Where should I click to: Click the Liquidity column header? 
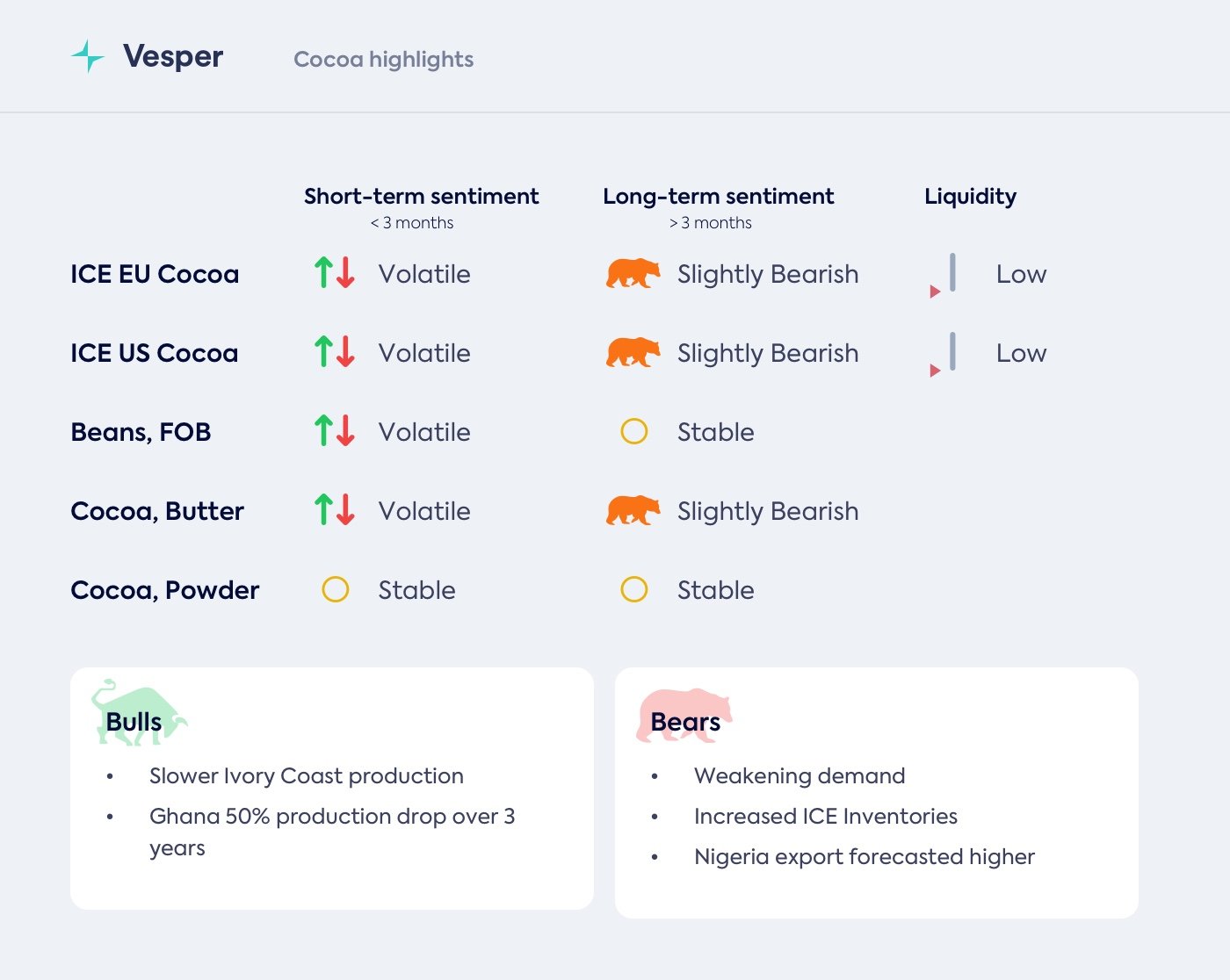pyautogui.click(x=970, y=197)
